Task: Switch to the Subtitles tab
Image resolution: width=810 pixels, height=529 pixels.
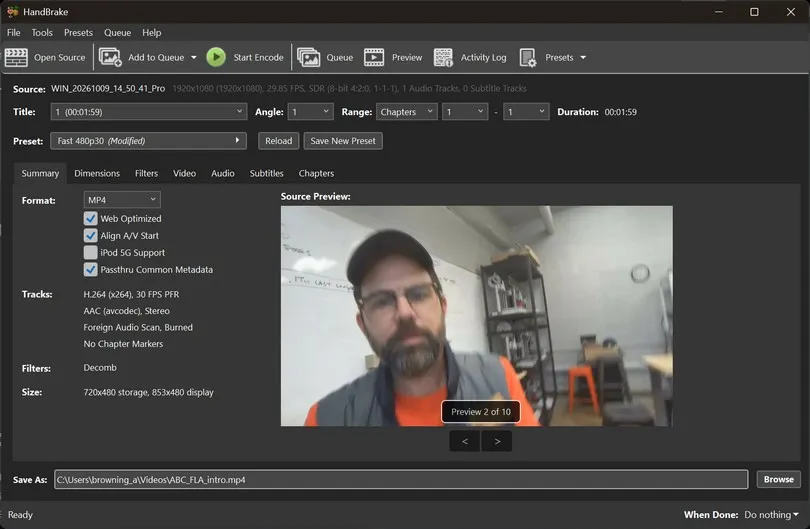Action: click(x=267, y=174)
